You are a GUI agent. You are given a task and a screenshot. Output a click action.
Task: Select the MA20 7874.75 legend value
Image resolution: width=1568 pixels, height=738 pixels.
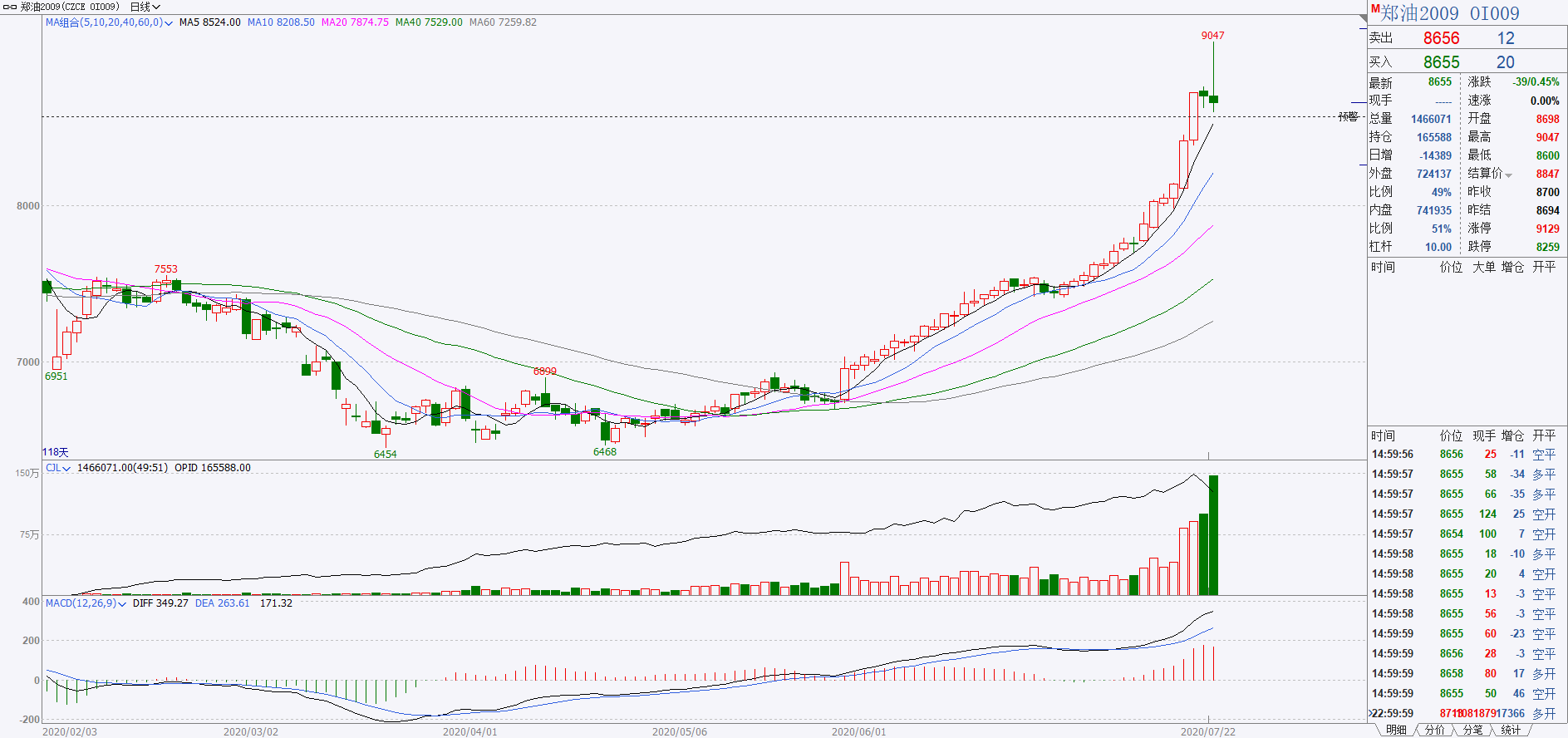click(x=355, y=22)
